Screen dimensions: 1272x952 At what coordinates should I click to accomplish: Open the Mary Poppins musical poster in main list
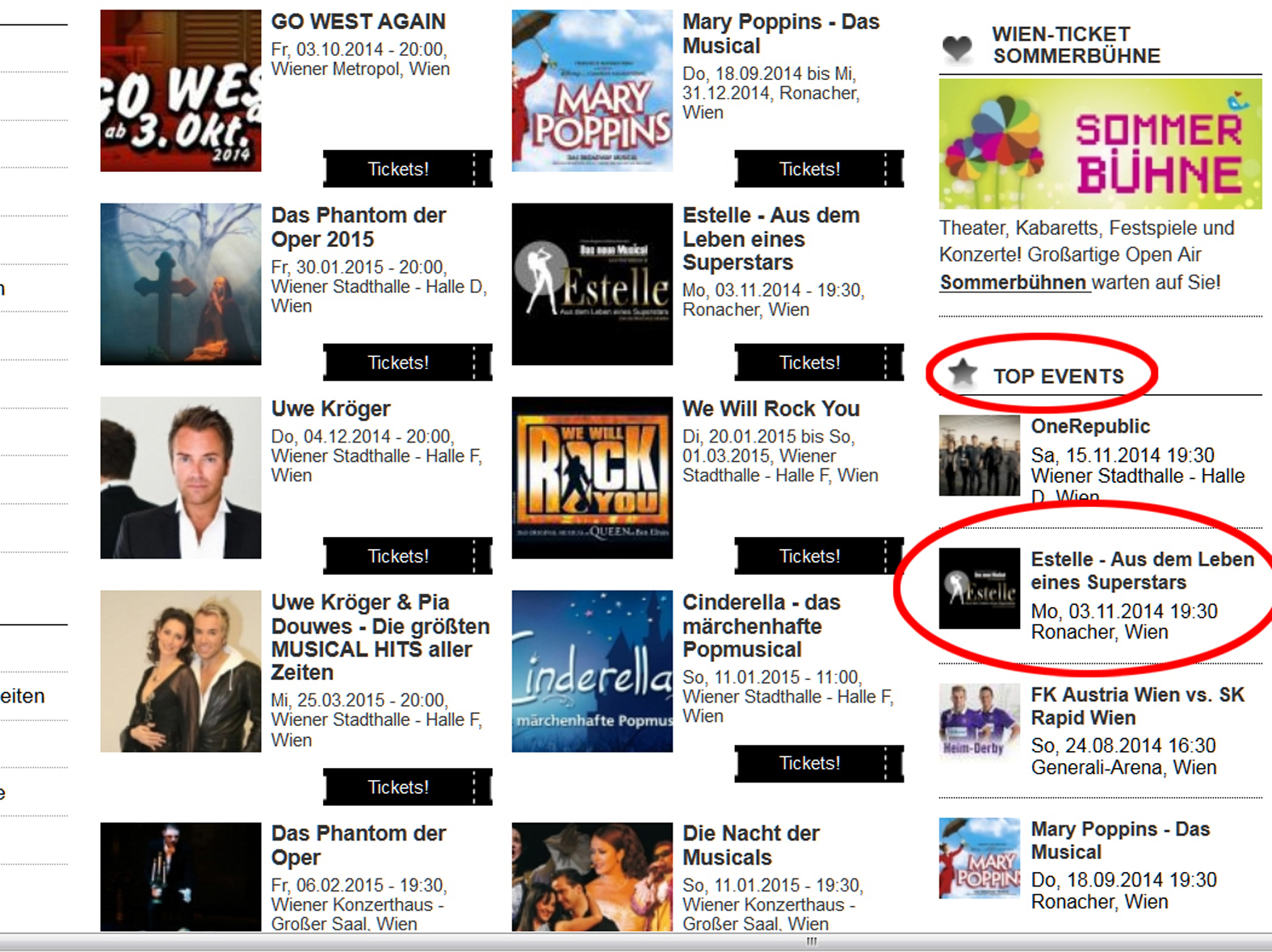pos(592,90)
